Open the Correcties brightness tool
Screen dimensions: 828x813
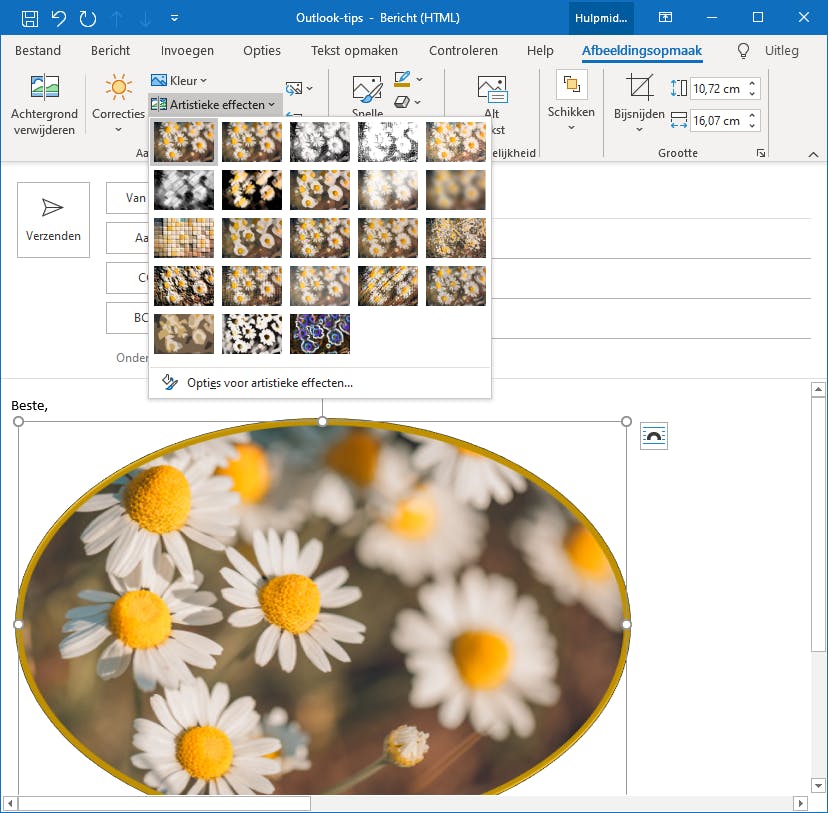click(118, 88)
